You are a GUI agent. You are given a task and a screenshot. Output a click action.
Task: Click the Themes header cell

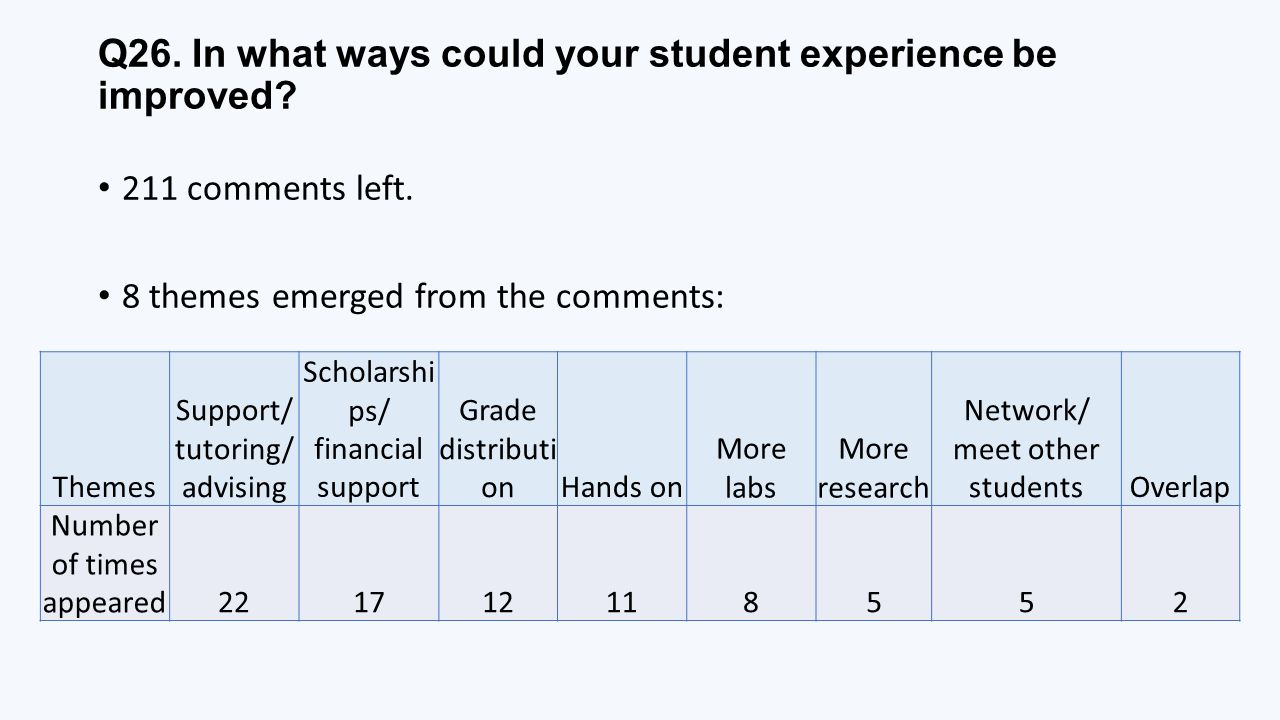[x=105, y=429]
